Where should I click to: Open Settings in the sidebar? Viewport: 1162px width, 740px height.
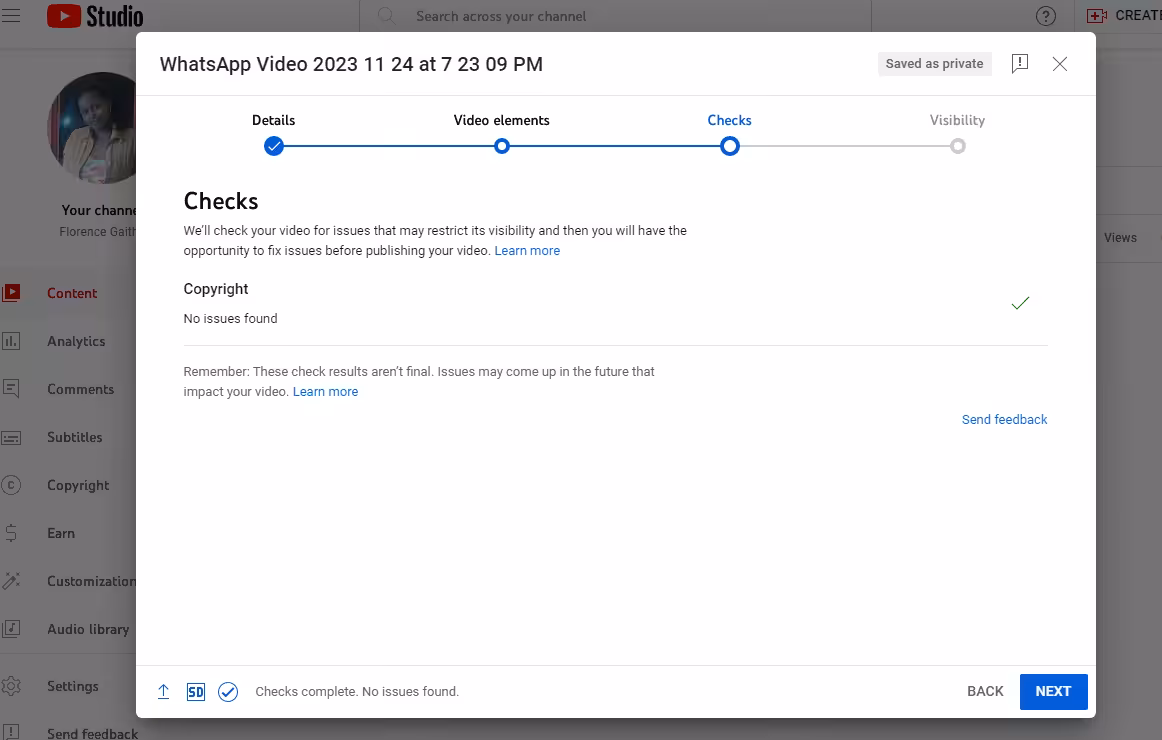click(73, 687)
